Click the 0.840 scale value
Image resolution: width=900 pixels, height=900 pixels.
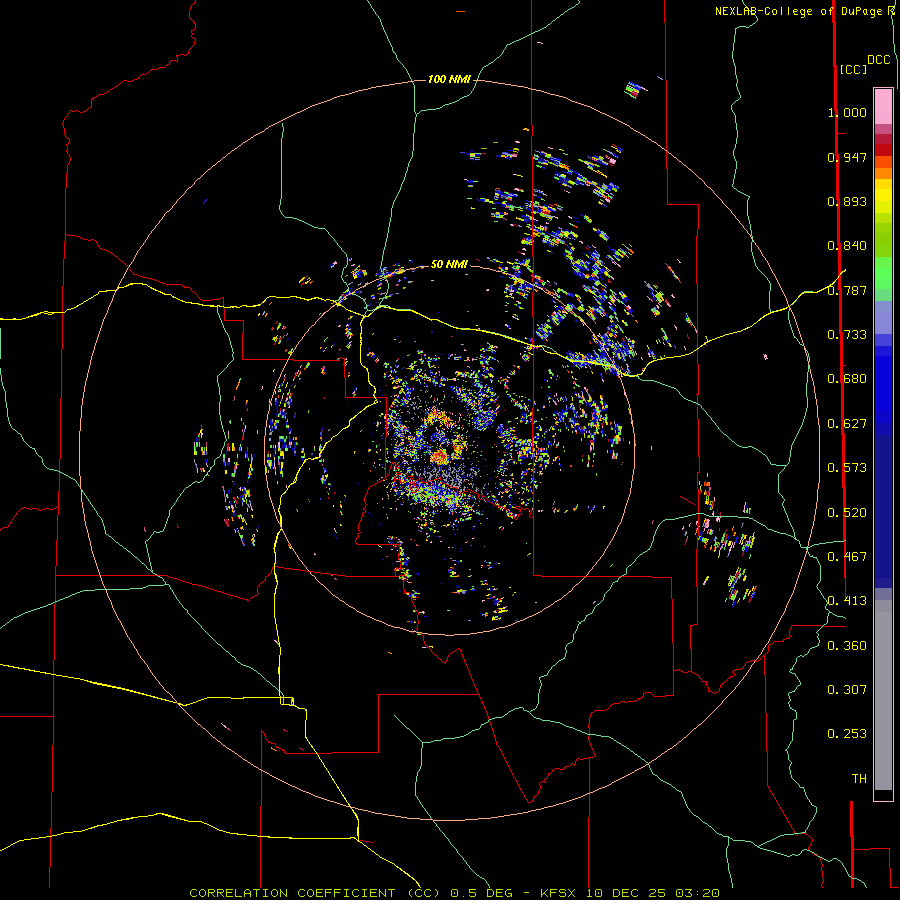847,246
